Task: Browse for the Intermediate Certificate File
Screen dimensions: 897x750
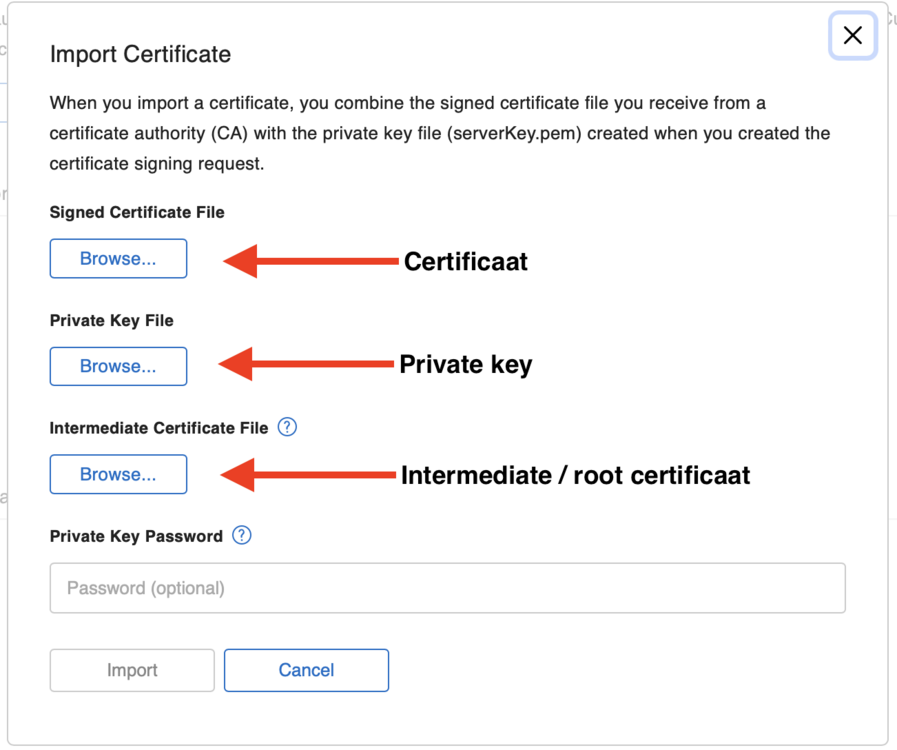Action: tap(118, 474)
